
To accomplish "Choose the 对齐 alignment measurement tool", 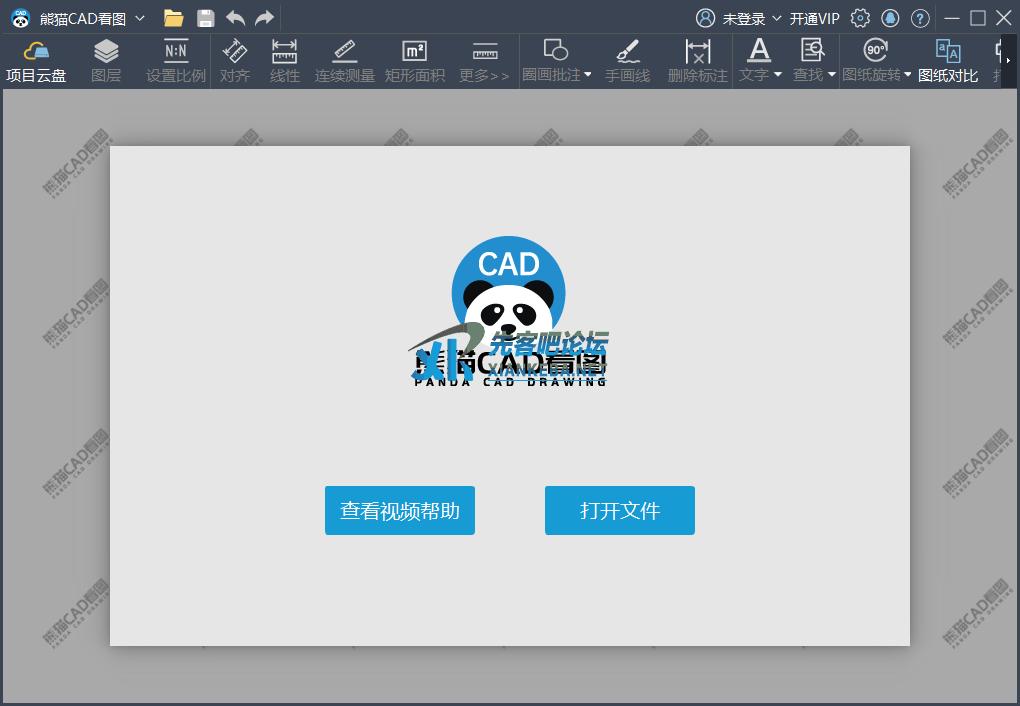I will (x=235, y=61).
